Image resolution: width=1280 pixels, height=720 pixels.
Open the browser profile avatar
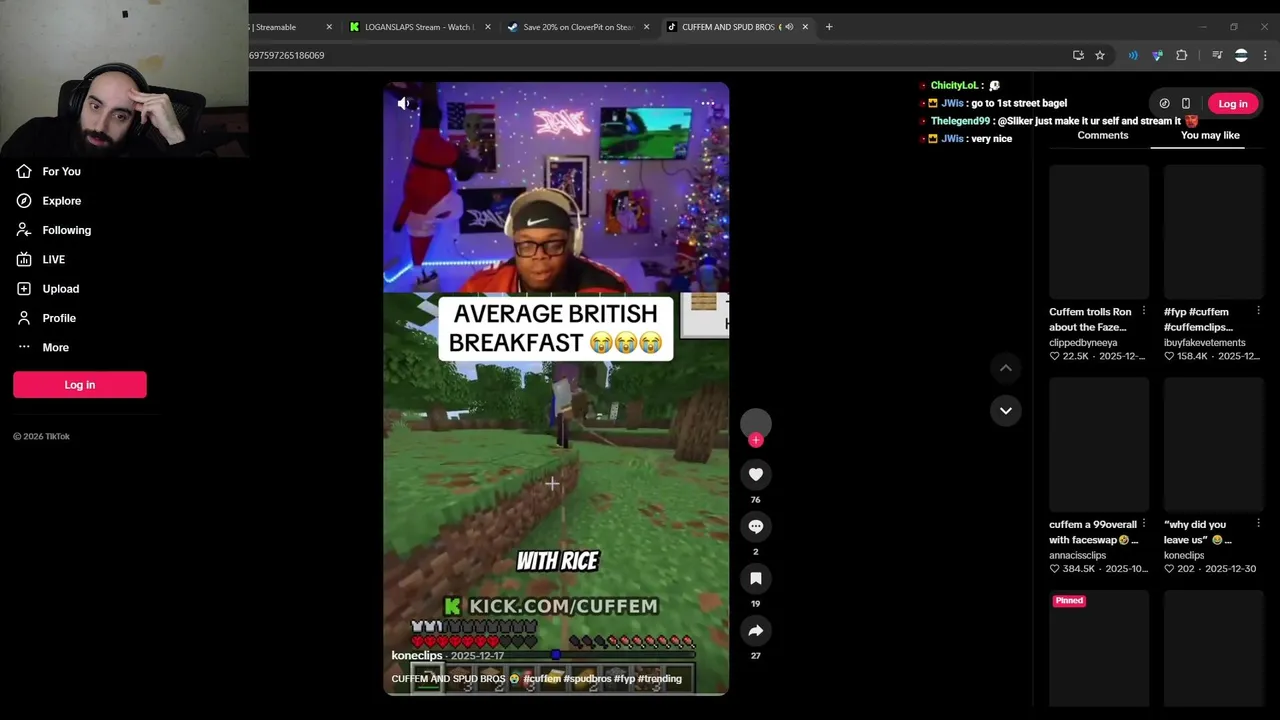coord(1241,55)
